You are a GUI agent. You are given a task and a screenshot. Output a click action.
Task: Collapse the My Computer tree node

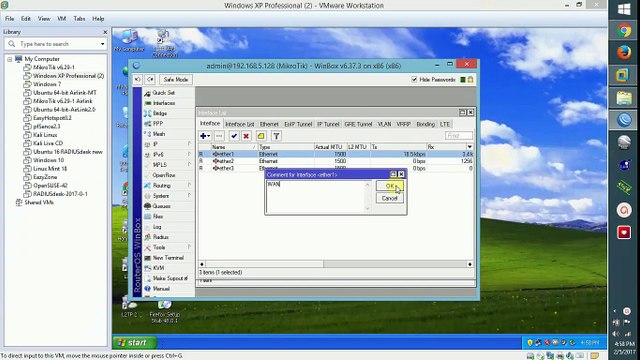[x=9, y=59]
